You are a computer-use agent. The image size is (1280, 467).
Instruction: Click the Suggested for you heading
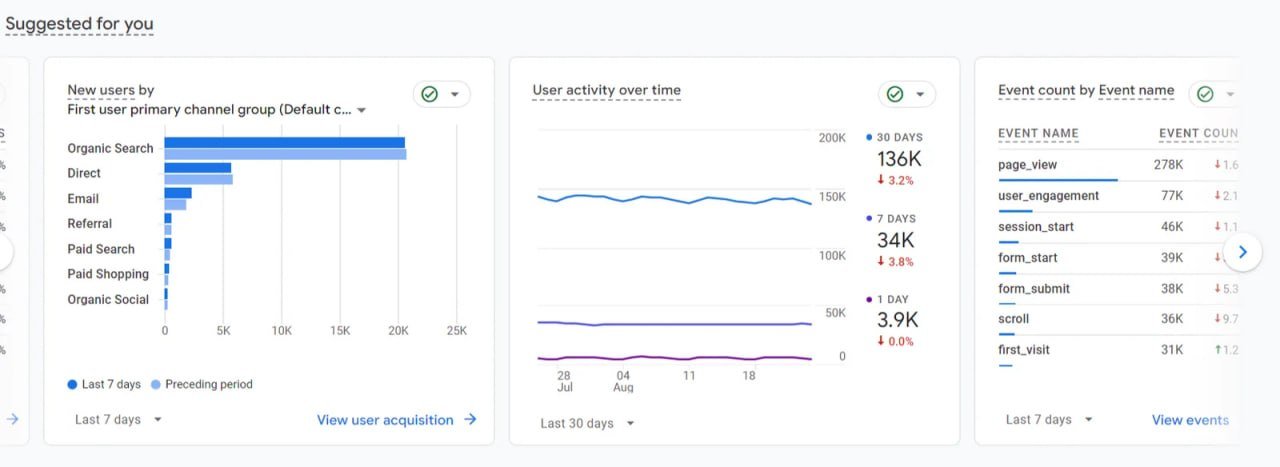pyautogui.click(x=80, y=23)
